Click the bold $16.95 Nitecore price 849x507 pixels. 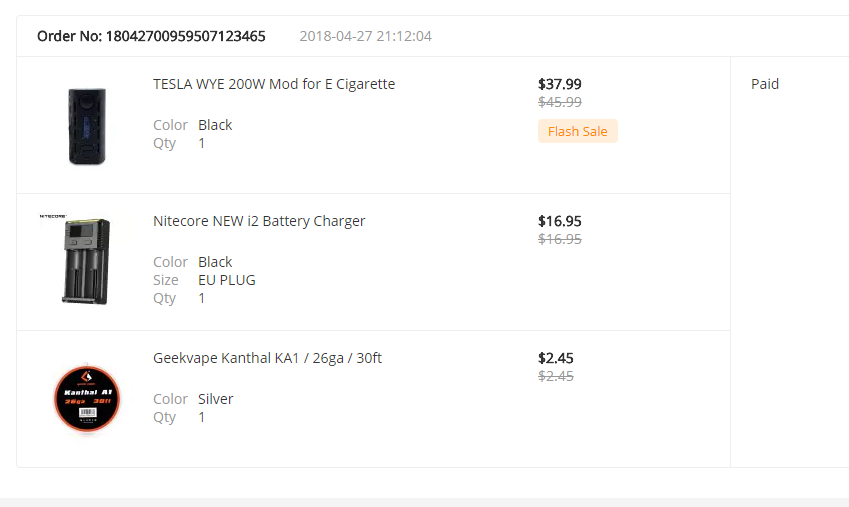coord(559,221)
